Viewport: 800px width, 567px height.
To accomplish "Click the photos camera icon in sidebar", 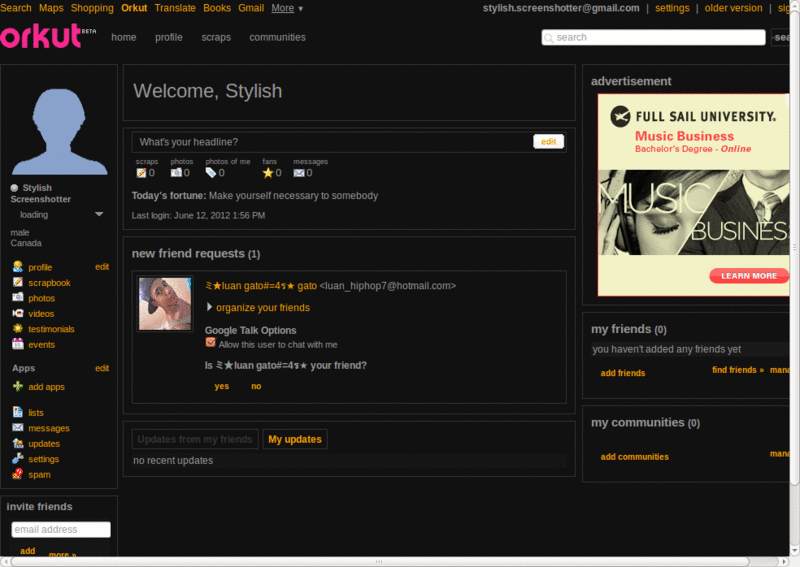I will point(18,297).
